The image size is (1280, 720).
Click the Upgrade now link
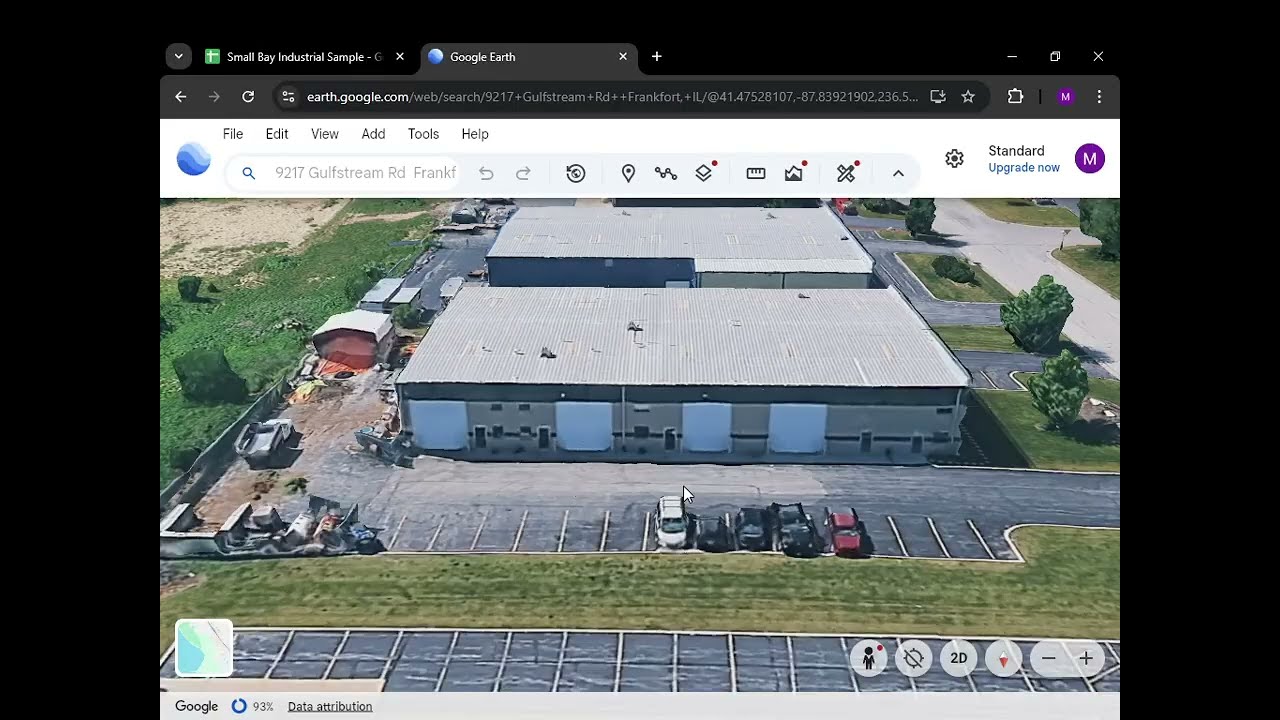tap(1024, 168)
